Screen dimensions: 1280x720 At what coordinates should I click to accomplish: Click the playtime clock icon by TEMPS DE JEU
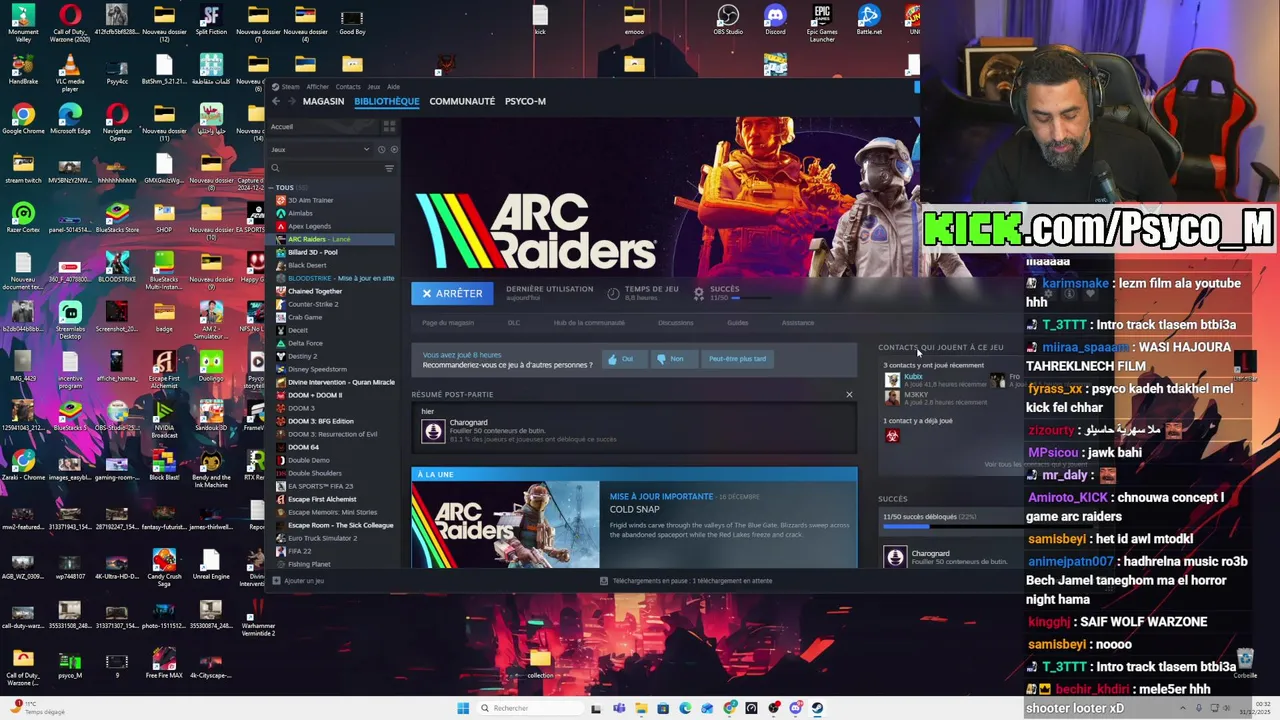pyautogui.click(x=613, y=293)
